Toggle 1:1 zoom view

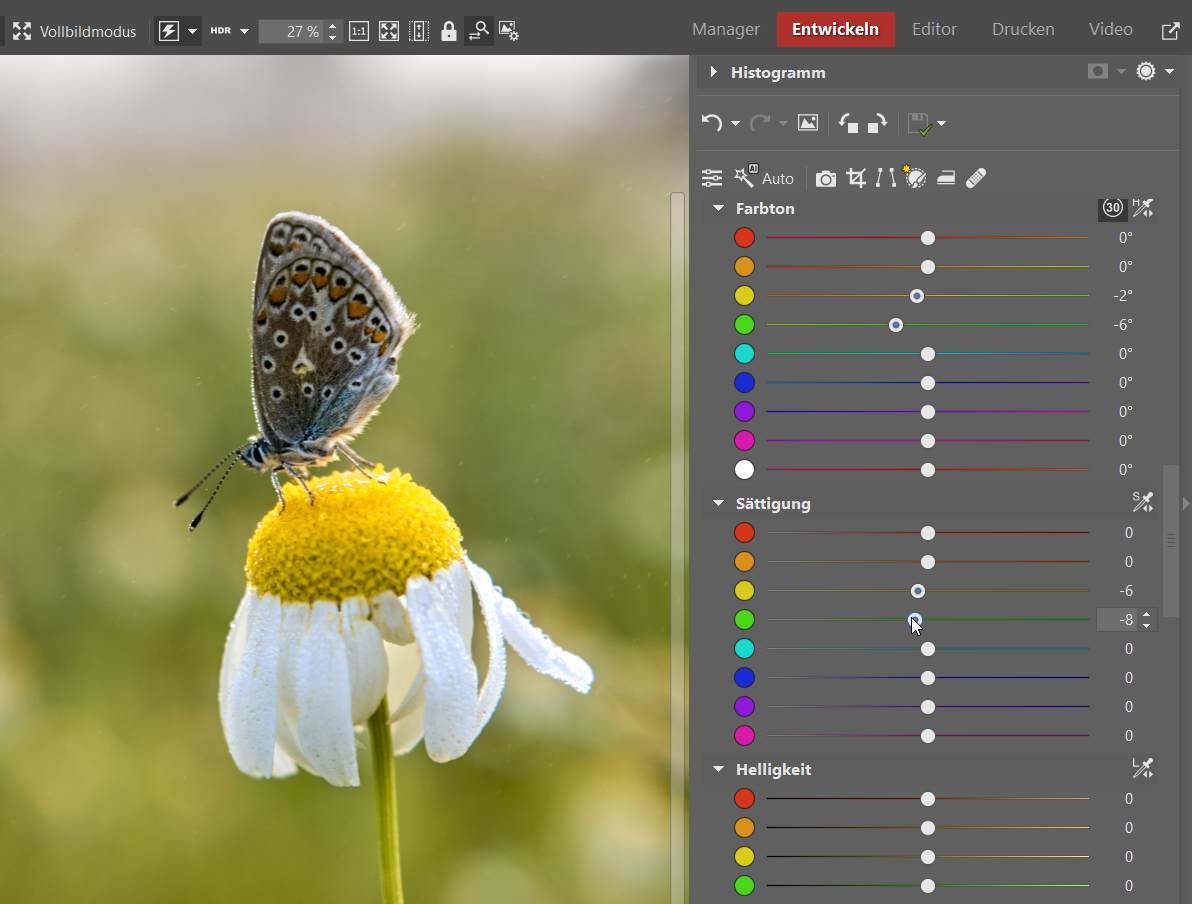[359, 31]
